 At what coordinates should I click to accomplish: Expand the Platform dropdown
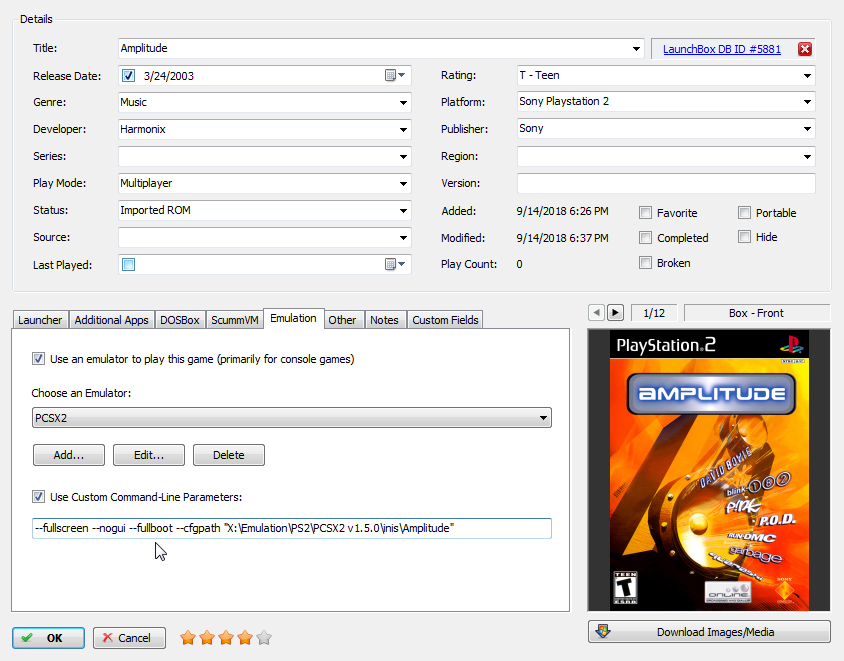click(x=807, y=101)
